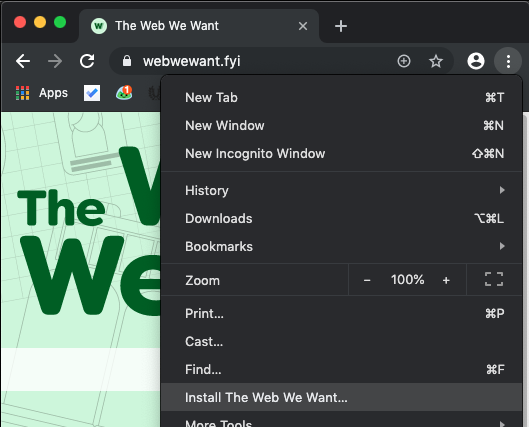
Task: Click the padlock site info icon
Action: [127, 61]
